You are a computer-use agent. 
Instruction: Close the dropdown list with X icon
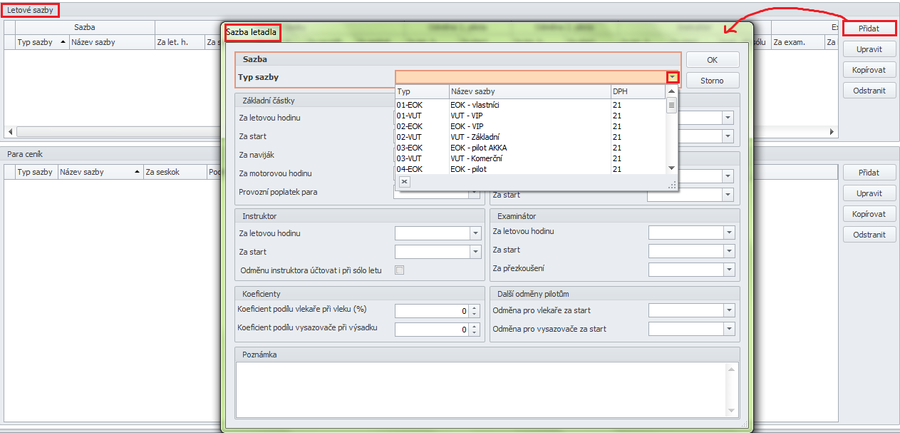click(x=404, y=182)
